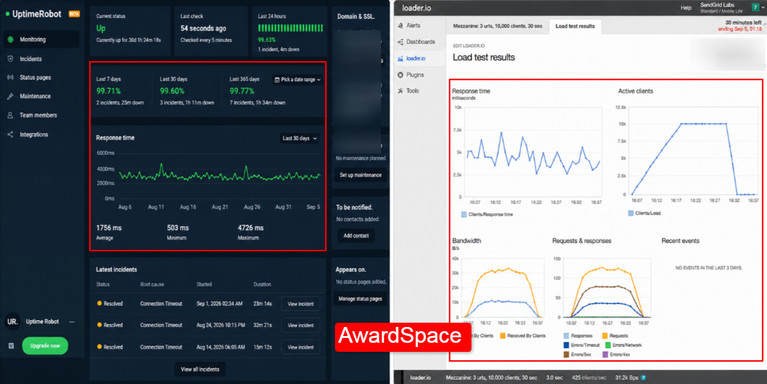Screen dimensions: 767x384
Task: Switch to Mezzanine: 3 urls, 10,000 clients tab
Action: [x=497, y=26]
